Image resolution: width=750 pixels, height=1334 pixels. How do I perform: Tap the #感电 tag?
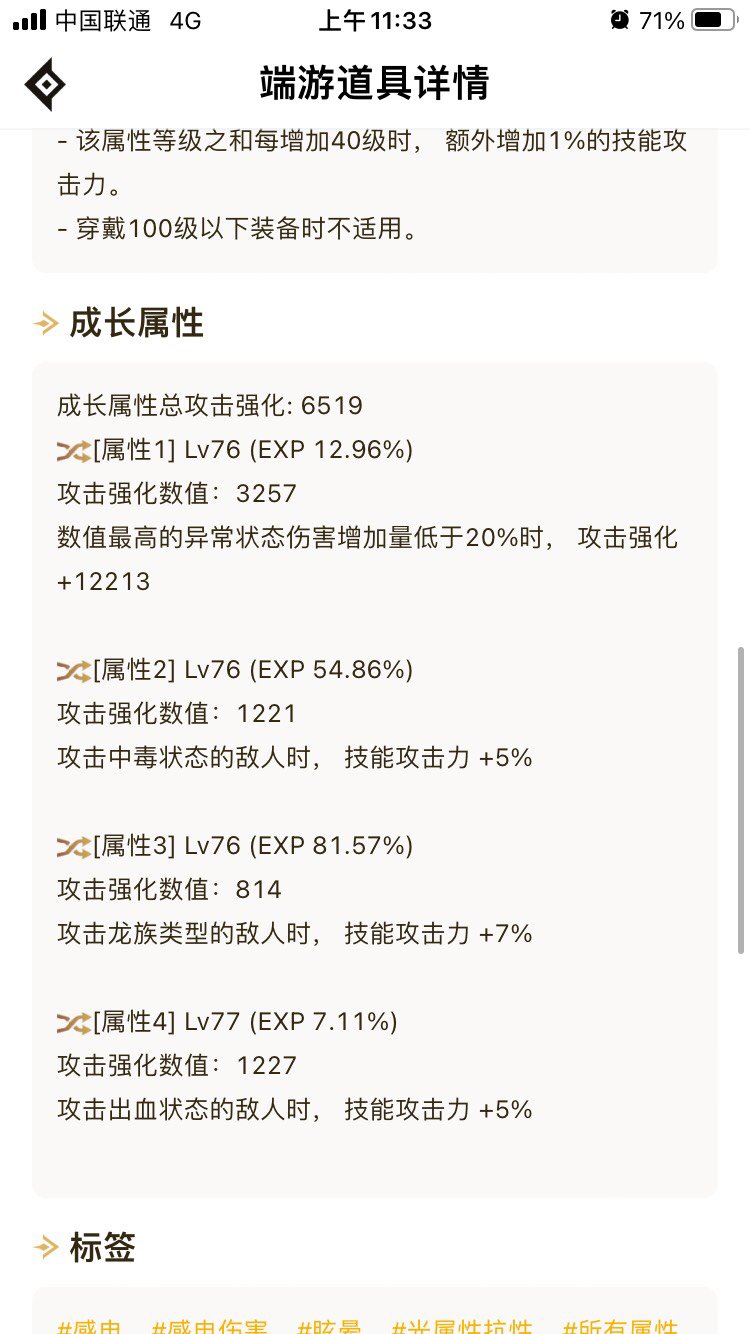(x=90, y=1326)
